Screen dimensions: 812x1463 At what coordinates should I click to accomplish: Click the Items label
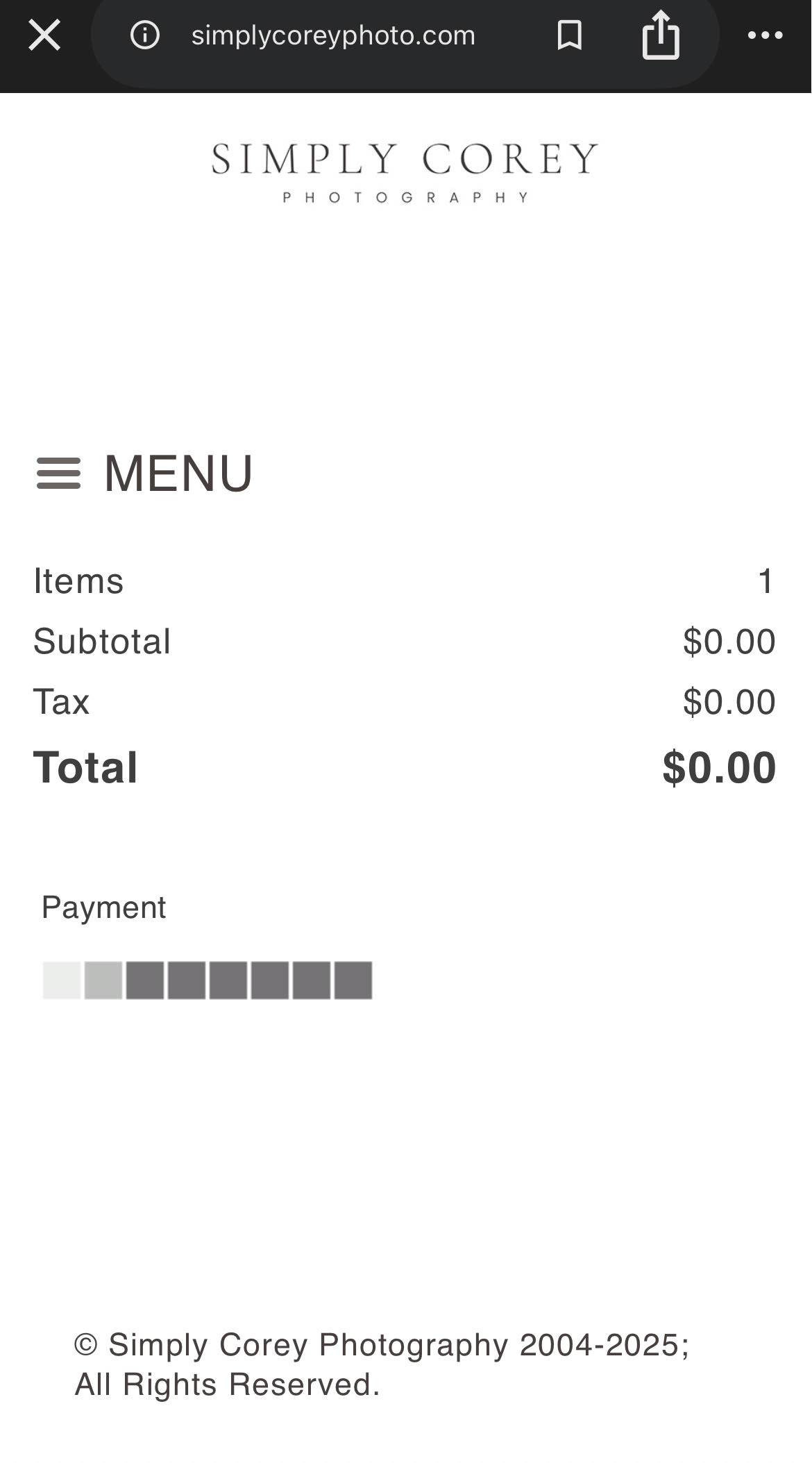(x=78, y=580)
